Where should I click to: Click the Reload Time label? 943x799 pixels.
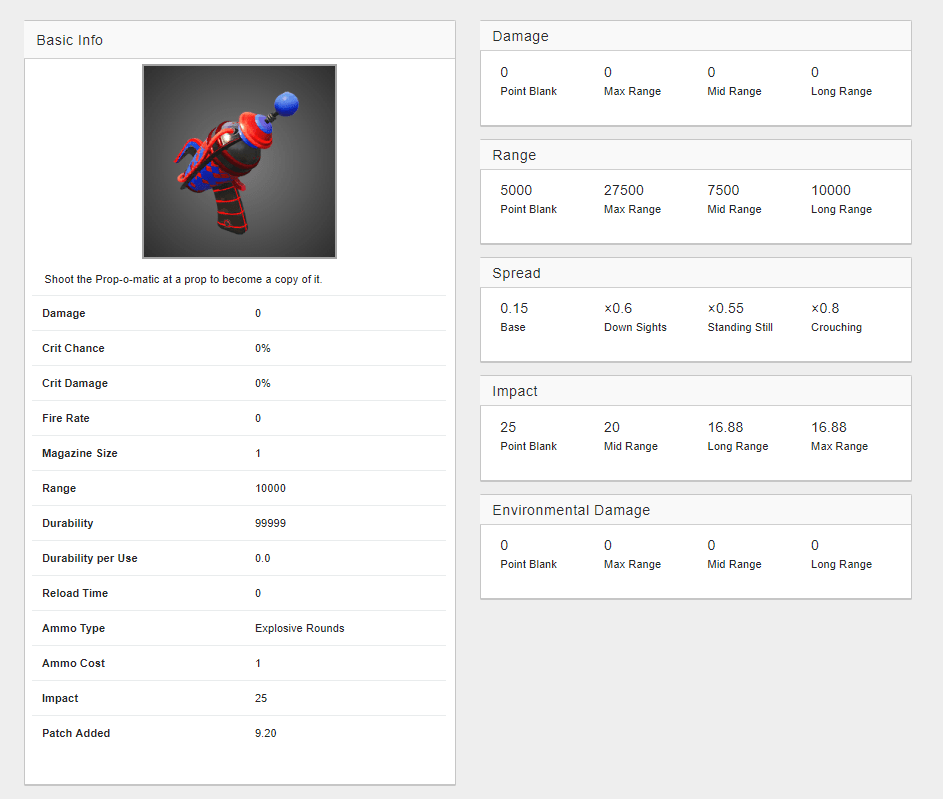(x=75, y=593)
